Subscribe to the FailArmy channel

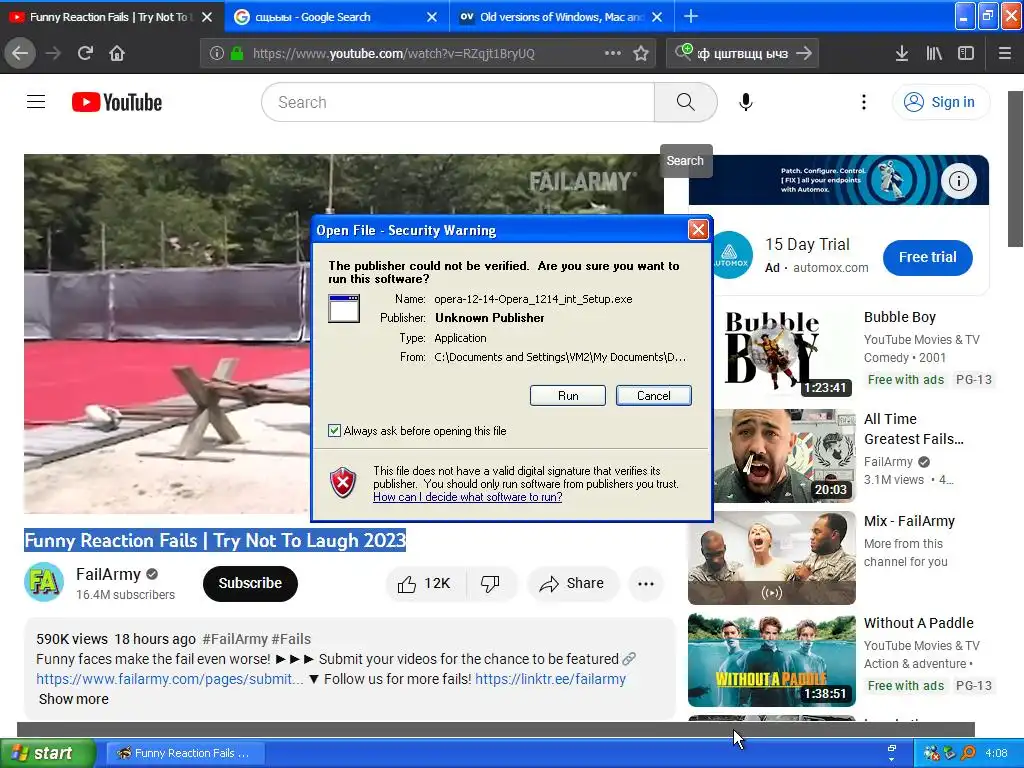(250, 583)
